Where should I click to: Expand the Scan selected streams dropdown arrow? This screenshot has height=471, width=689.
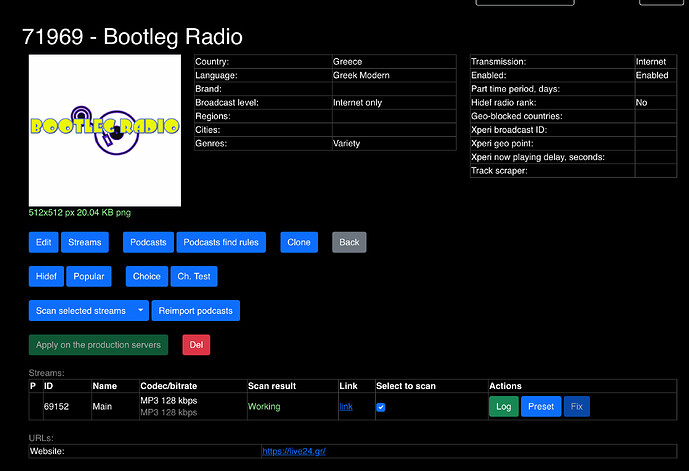141,311
